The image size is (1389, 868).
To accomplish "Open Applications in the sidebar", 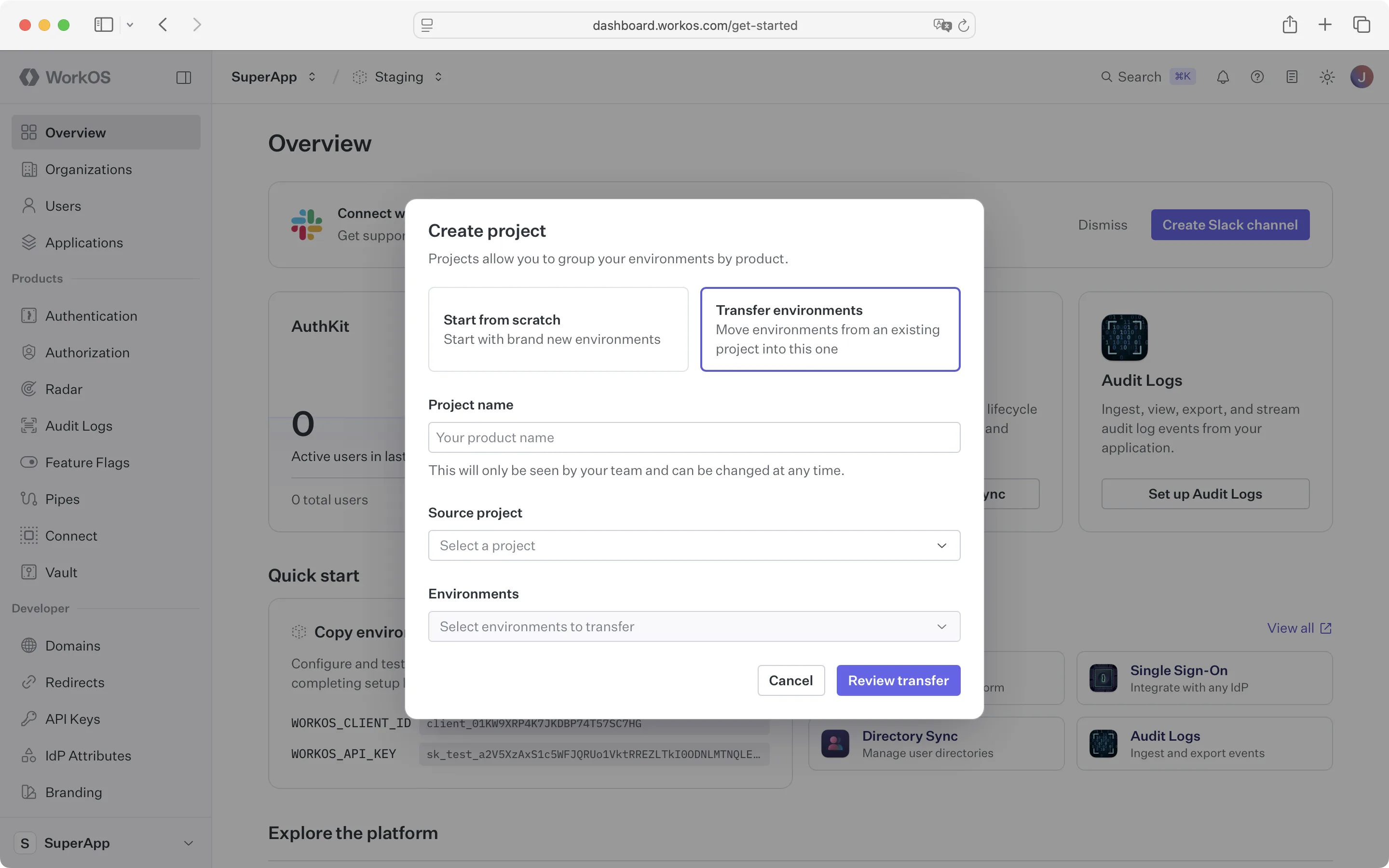I will (106, 242).
